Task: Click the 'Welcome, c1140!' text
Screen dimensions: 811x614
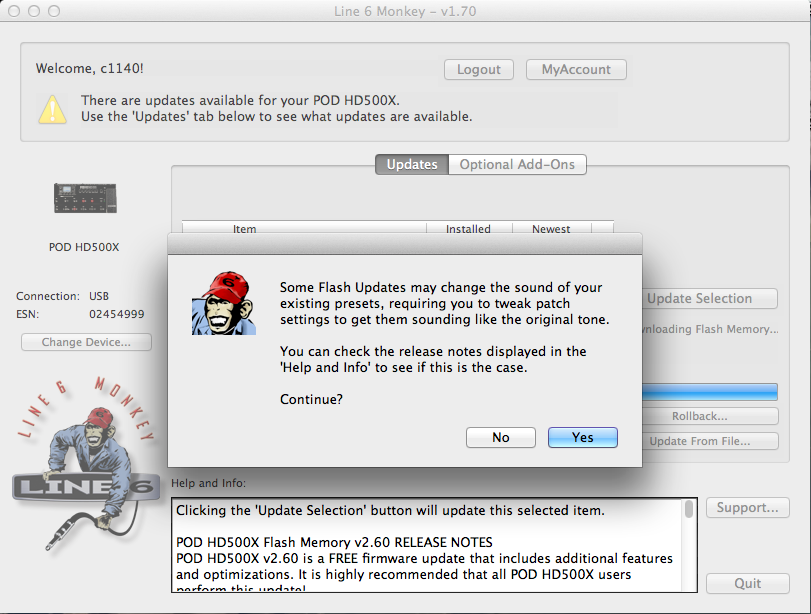Action: [x=89, y=68]
